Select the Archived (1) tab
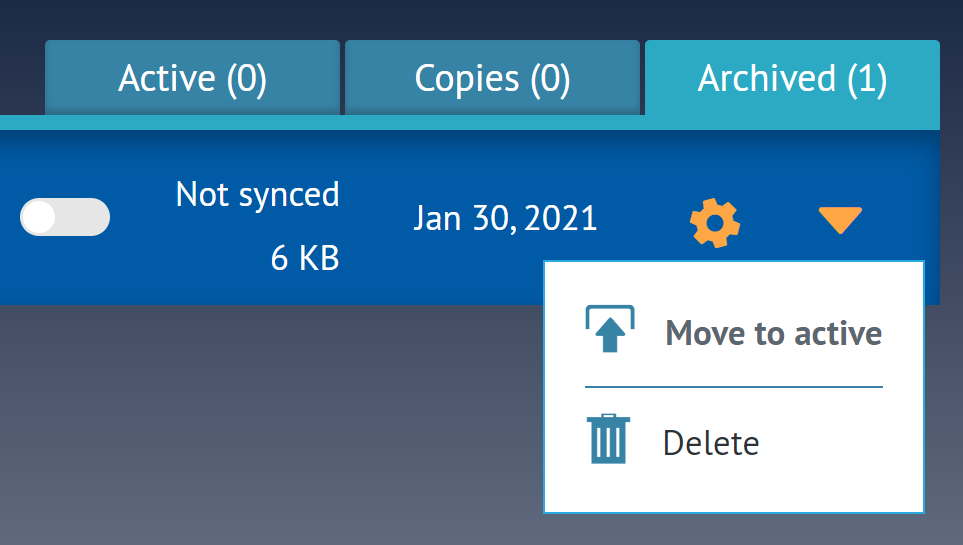The image size is (963, 545). point(792,79)
